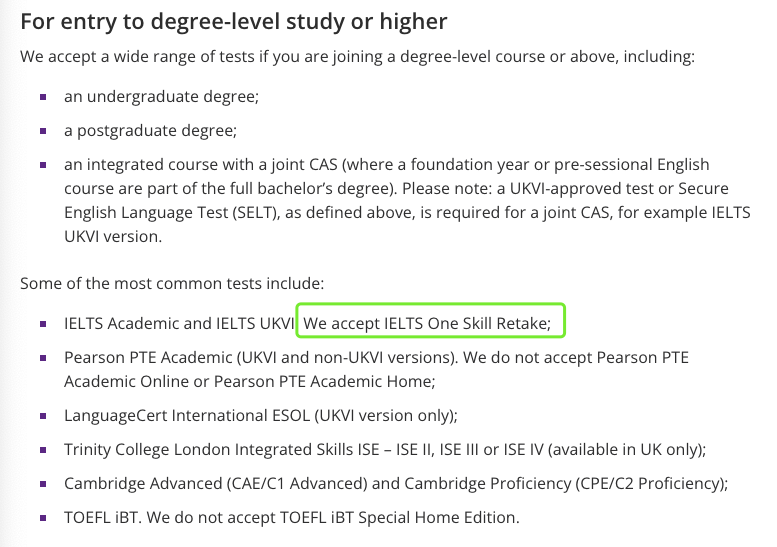
Task: Click the bullet before 'Cambridge Advanced'
Action: 43,484
